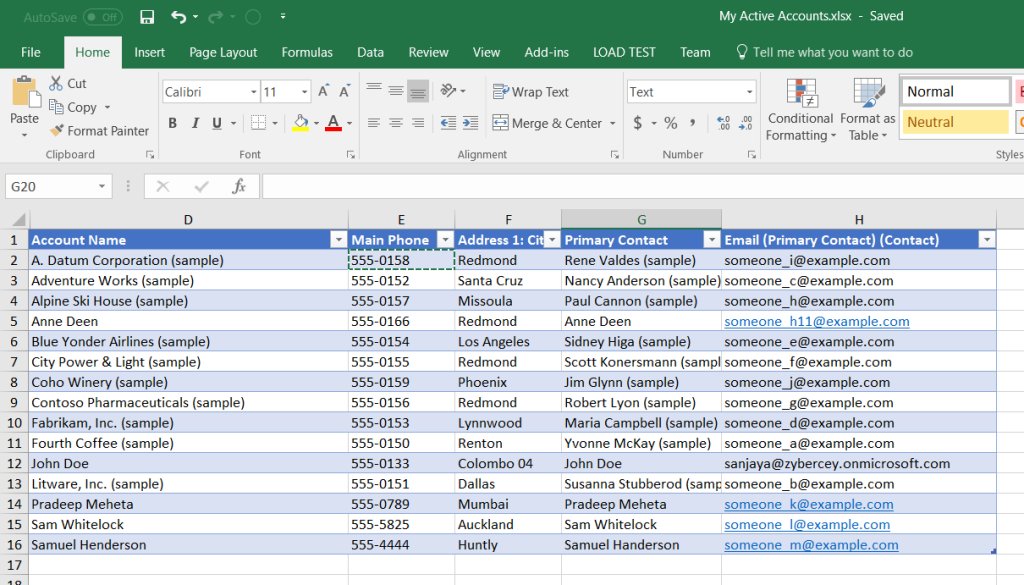Click Middle Align icon

(396, 90)
